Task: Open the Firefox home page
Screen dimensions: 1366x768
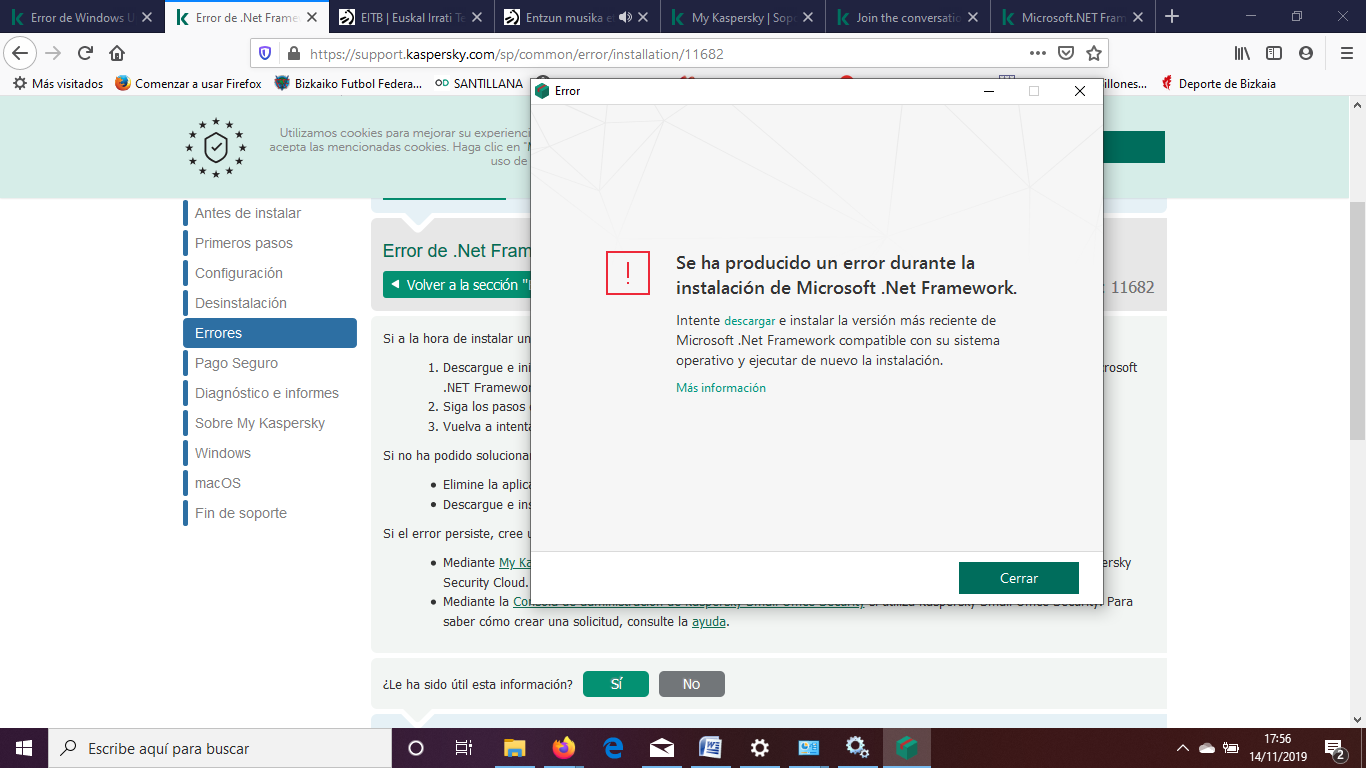Action: [117, 53]
